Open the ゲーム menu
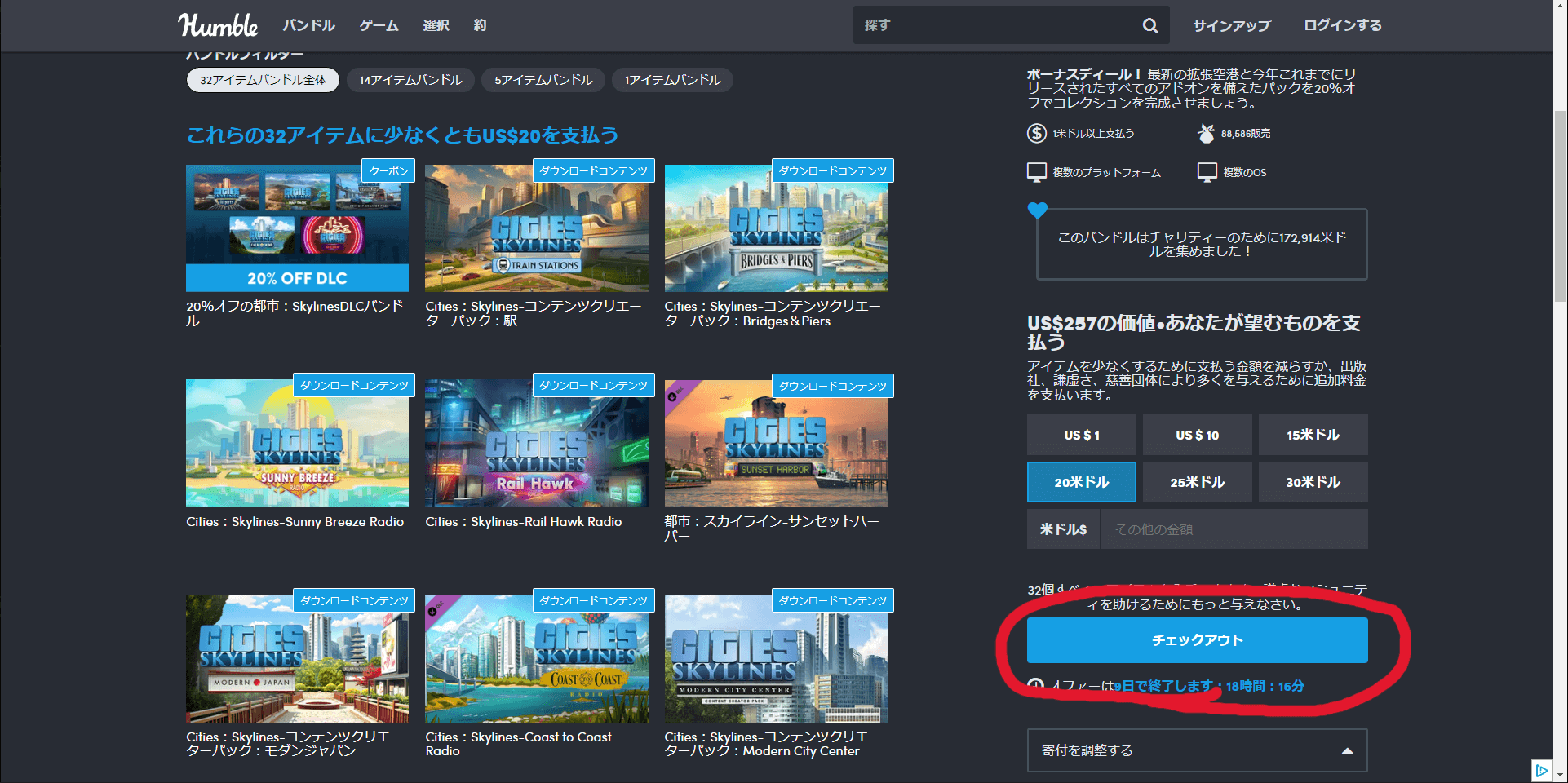Image resolution: width=1568 pixels, height=783 pixels. click(x=379, y=25)
